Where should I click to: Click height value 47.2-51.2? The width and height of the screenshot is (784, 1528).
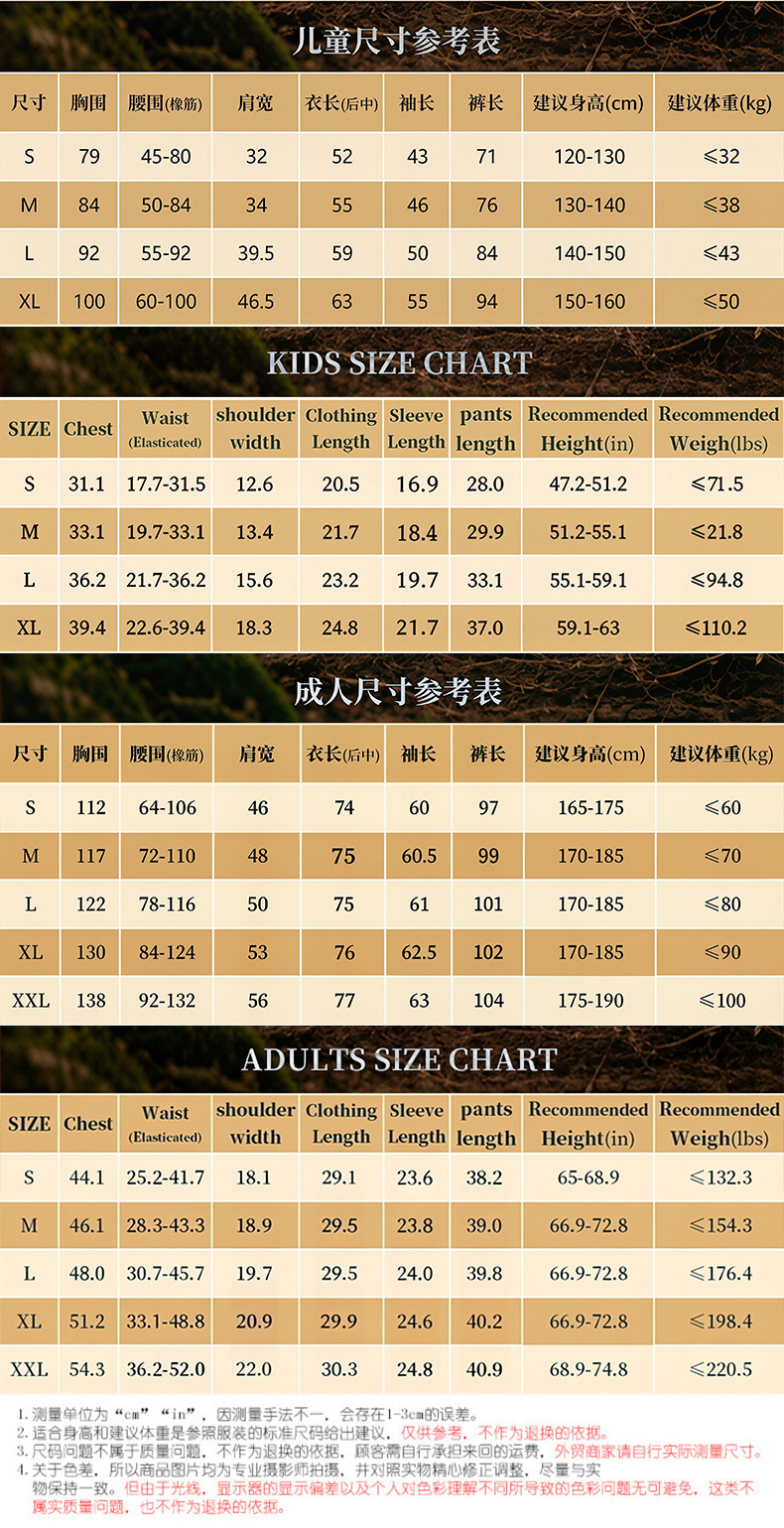[x=588, y=485]
